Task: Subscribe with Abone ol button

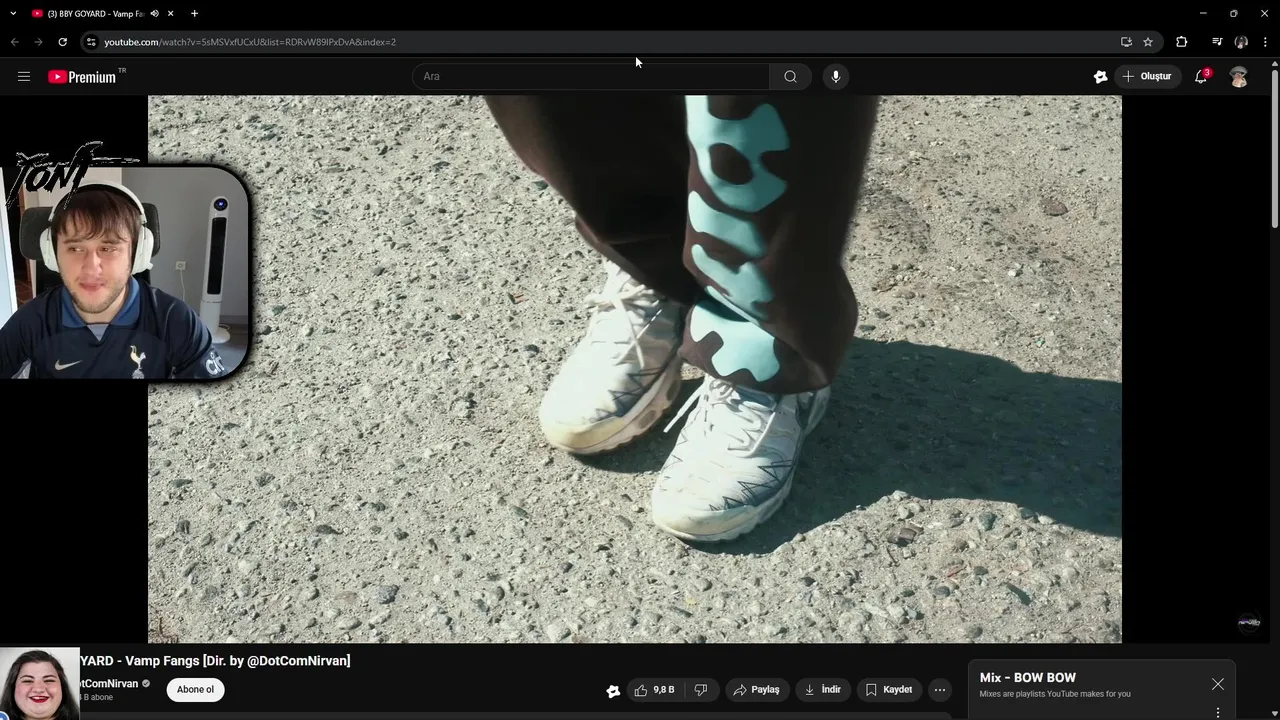Action: [195, 689]
